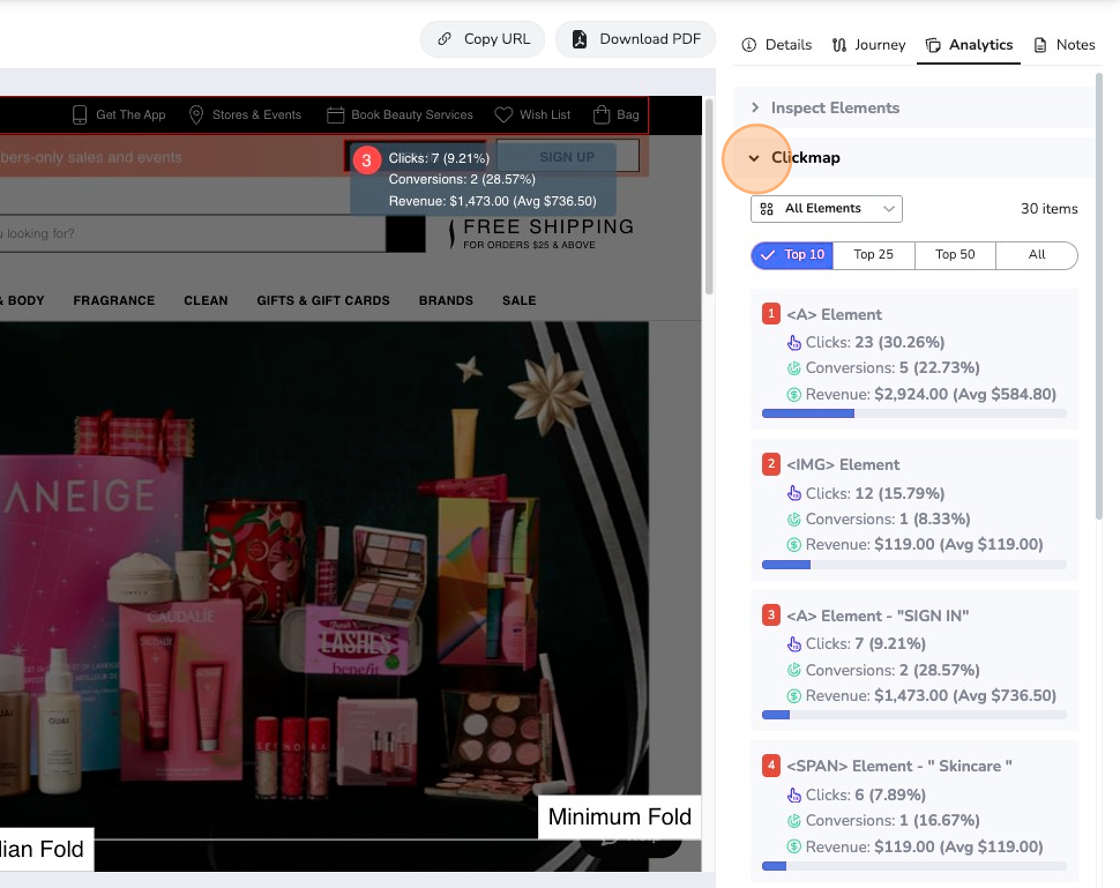Open the SALE navigation menu

[519, 301]
